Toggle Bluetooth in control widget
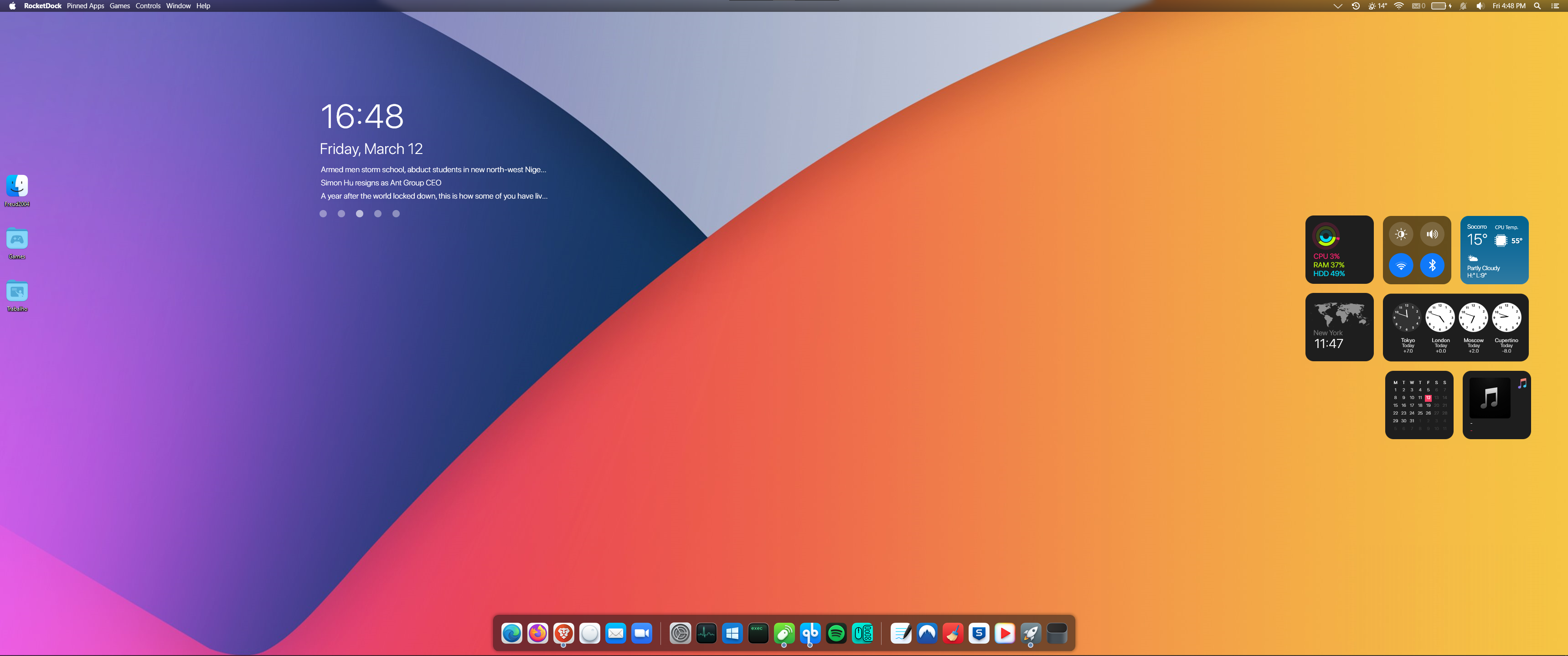Viewport: 1568px width, 656px height. coord(1432,265)
